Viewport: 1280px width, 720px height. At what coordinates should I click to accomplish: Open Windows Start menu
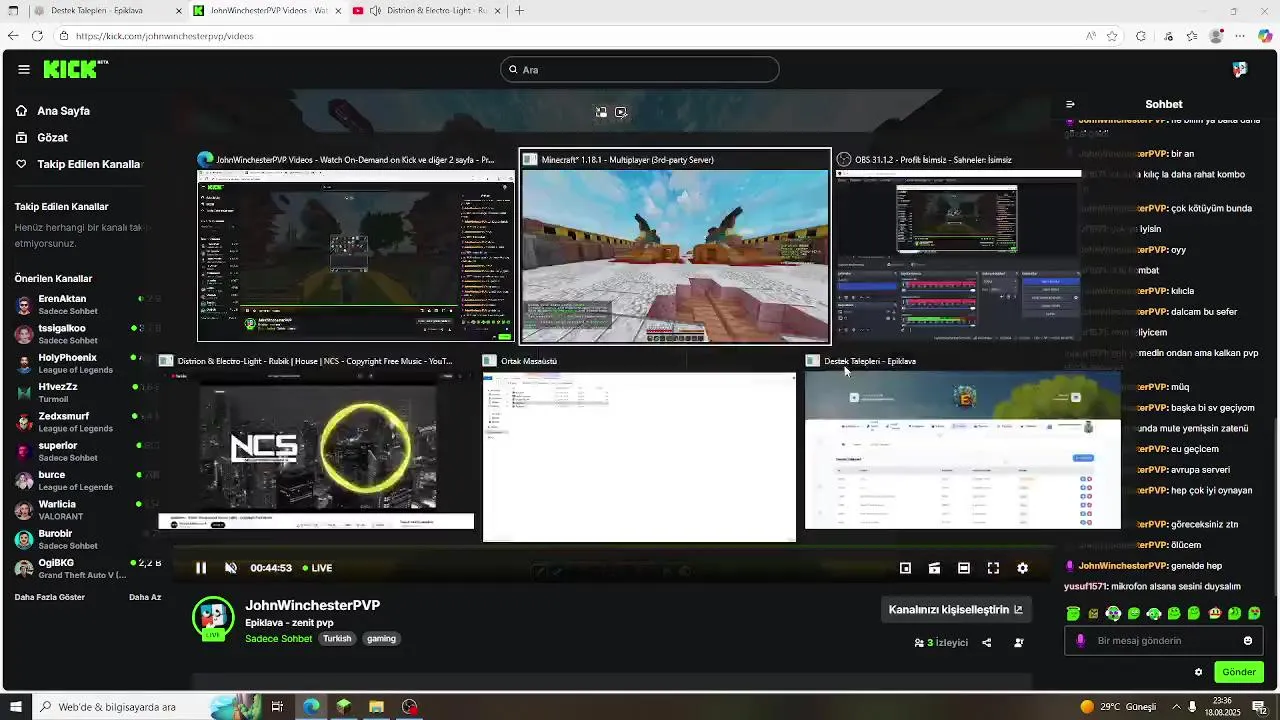click(15, 707)
